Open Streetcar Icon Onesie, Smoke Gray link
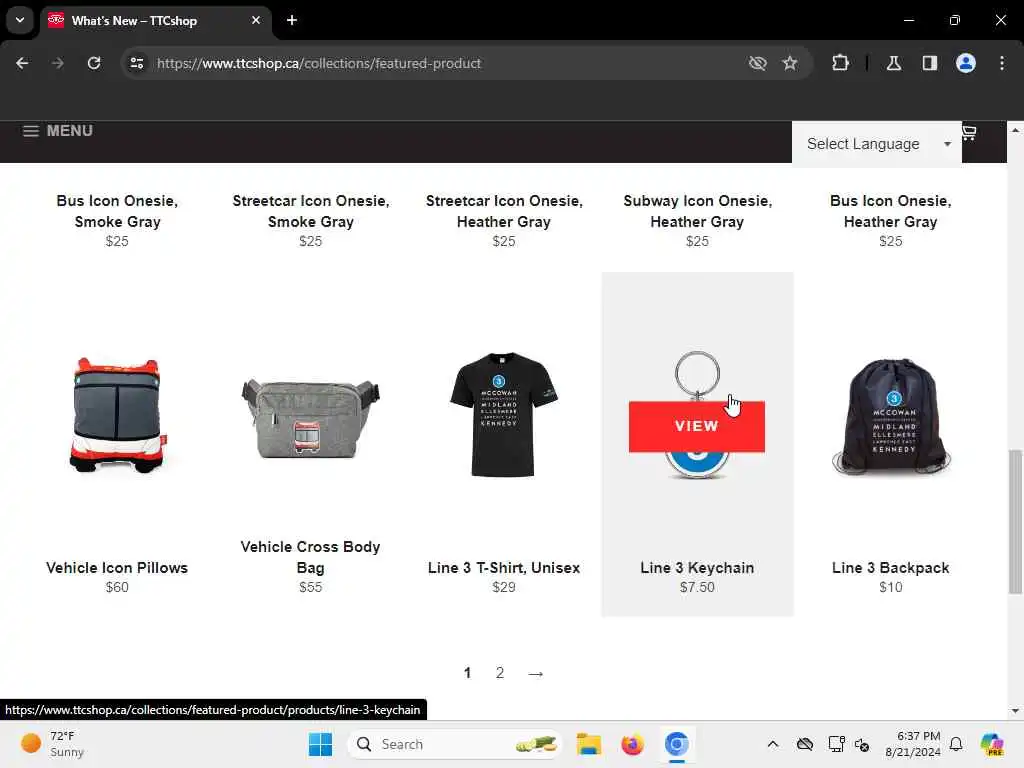The width and height of the screenshot is (1024, 768). pos(310,211)
